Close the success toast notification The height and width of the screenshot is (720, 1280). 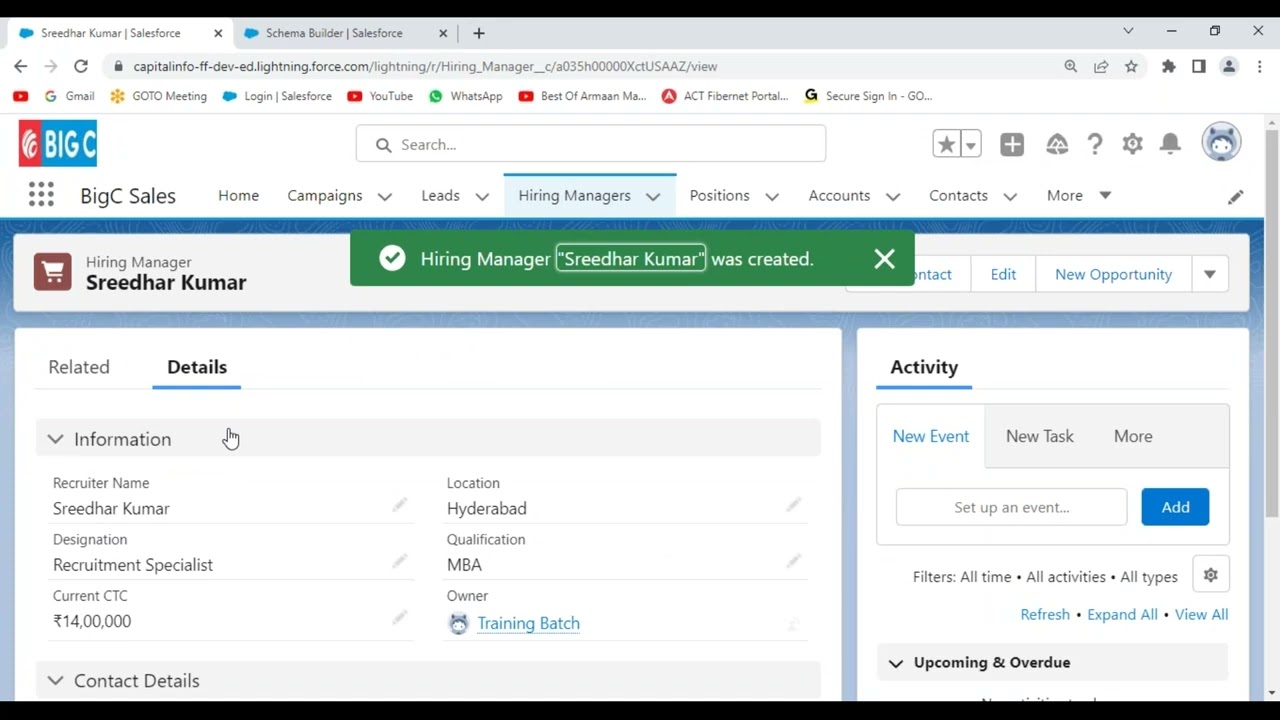(x=884, y=259)
